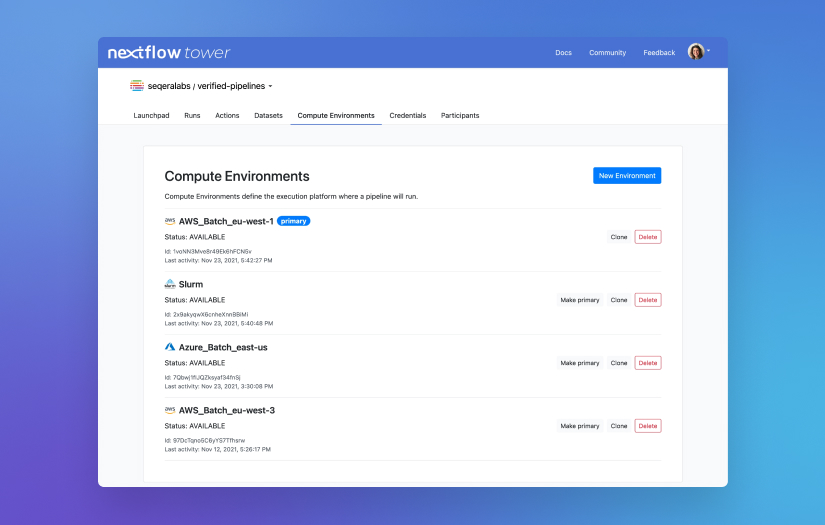825x525 pixels.
Task: Click the Id text under Slurm
Action: pos(206,315)
